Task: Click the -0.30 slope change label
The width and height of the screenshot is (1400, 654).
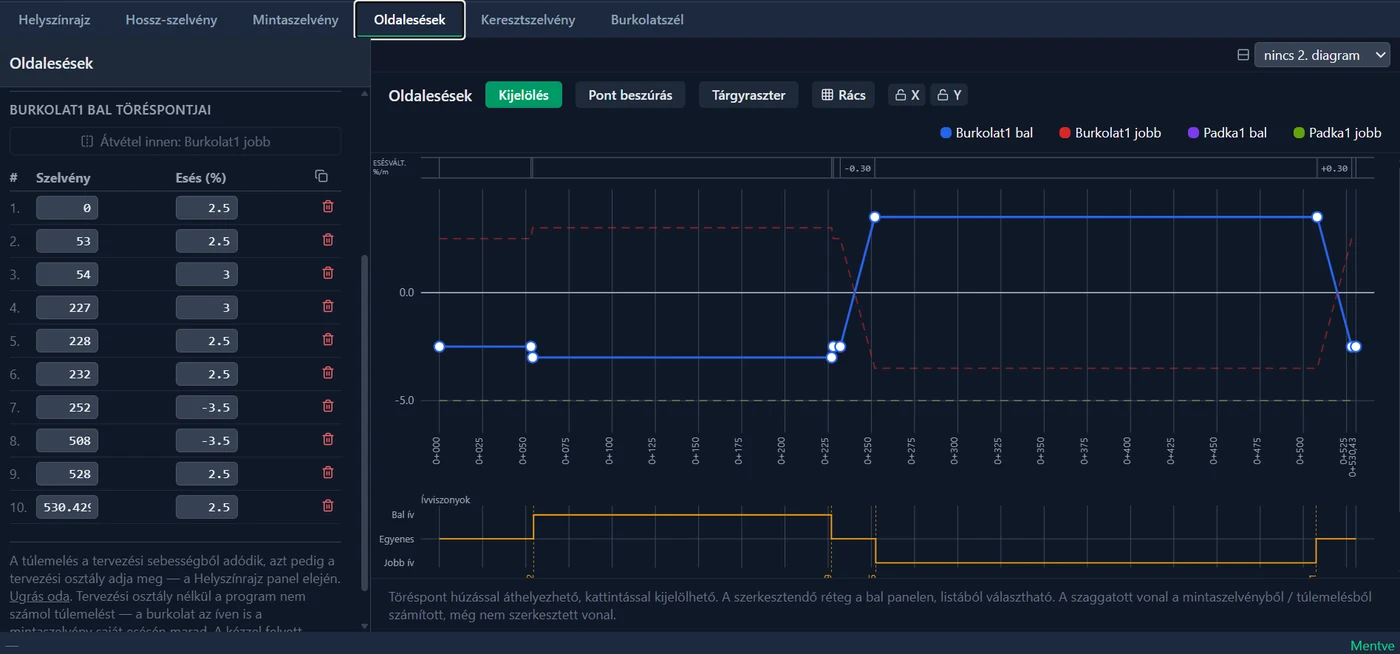Action: 858,168
